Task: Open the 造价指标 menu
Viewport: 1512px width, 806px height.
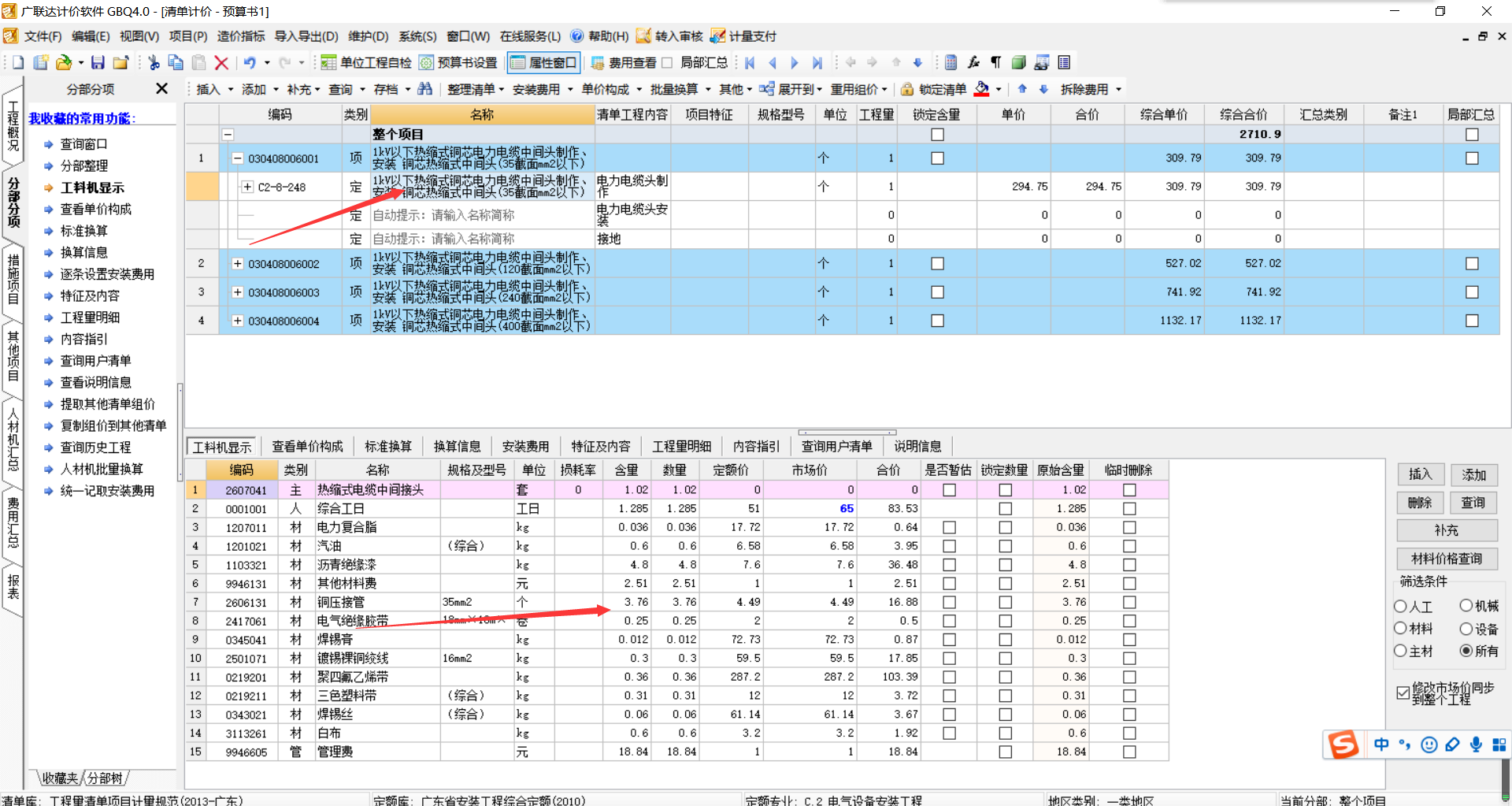Action: click(x=241, y=36)
